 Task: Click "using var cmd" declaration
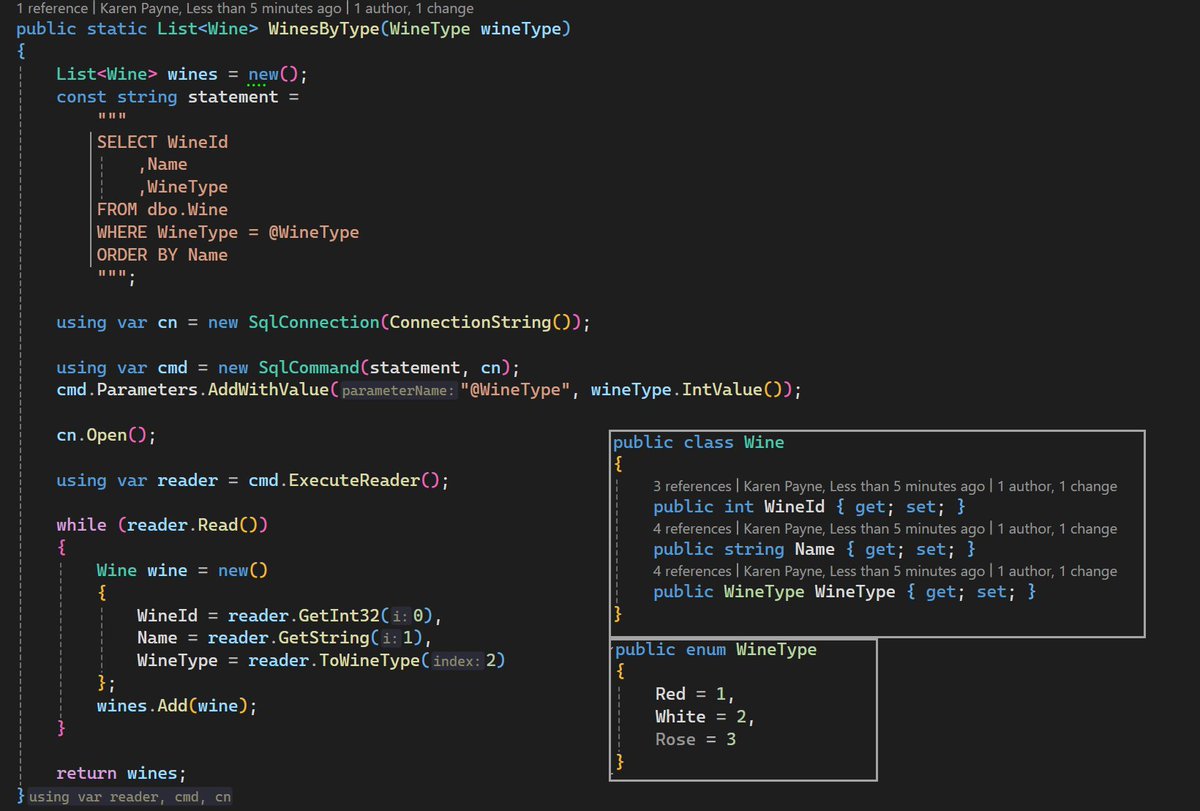122,367
